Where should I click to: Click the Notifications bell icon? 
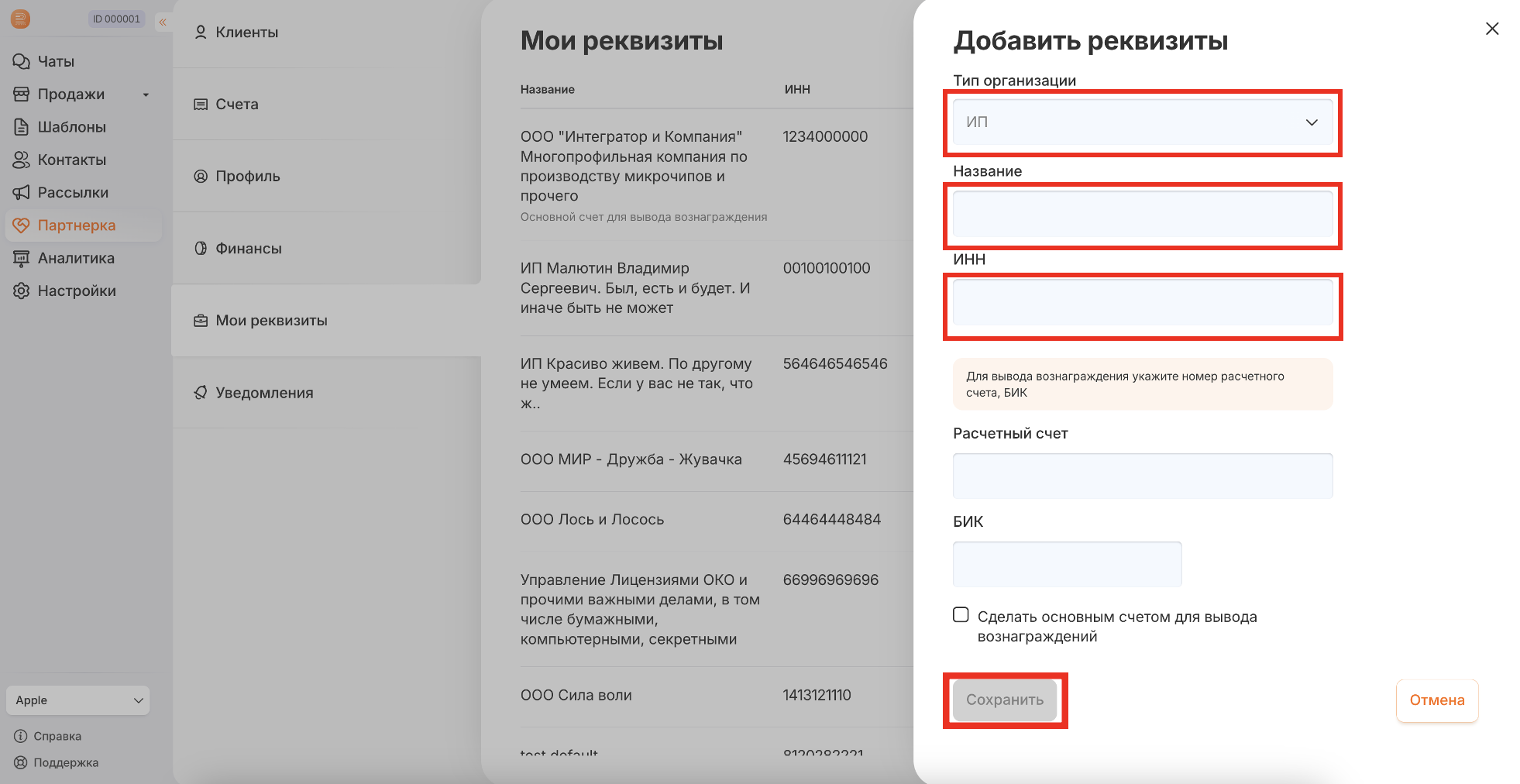tap(201, 393)
